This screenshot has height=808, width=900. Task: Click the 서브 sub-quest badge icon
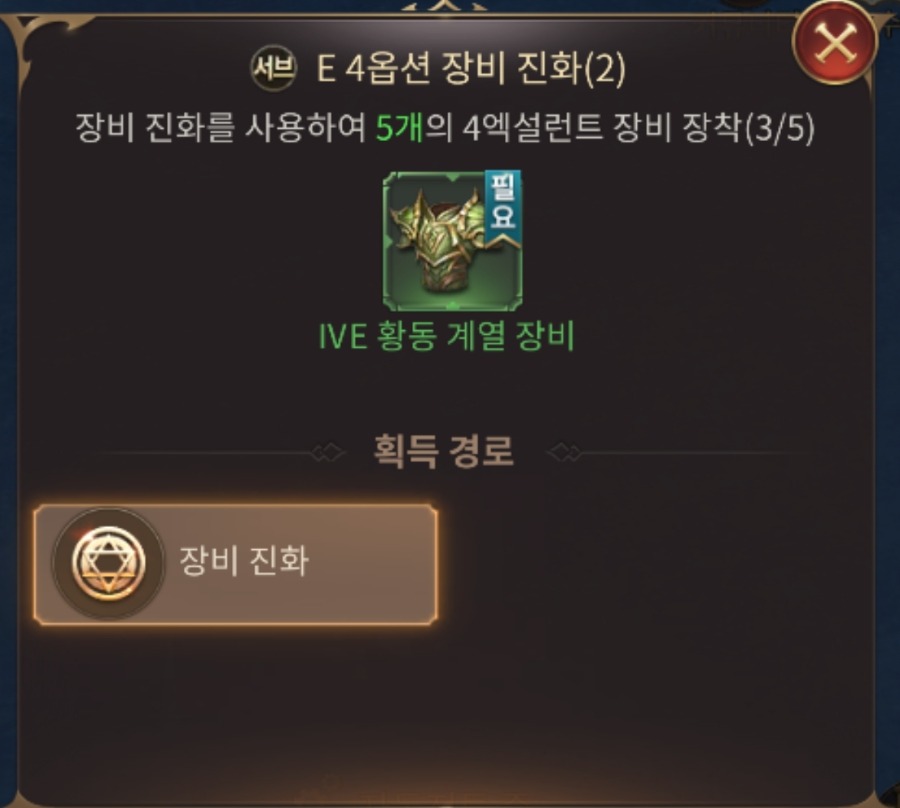tap(274, 68)
